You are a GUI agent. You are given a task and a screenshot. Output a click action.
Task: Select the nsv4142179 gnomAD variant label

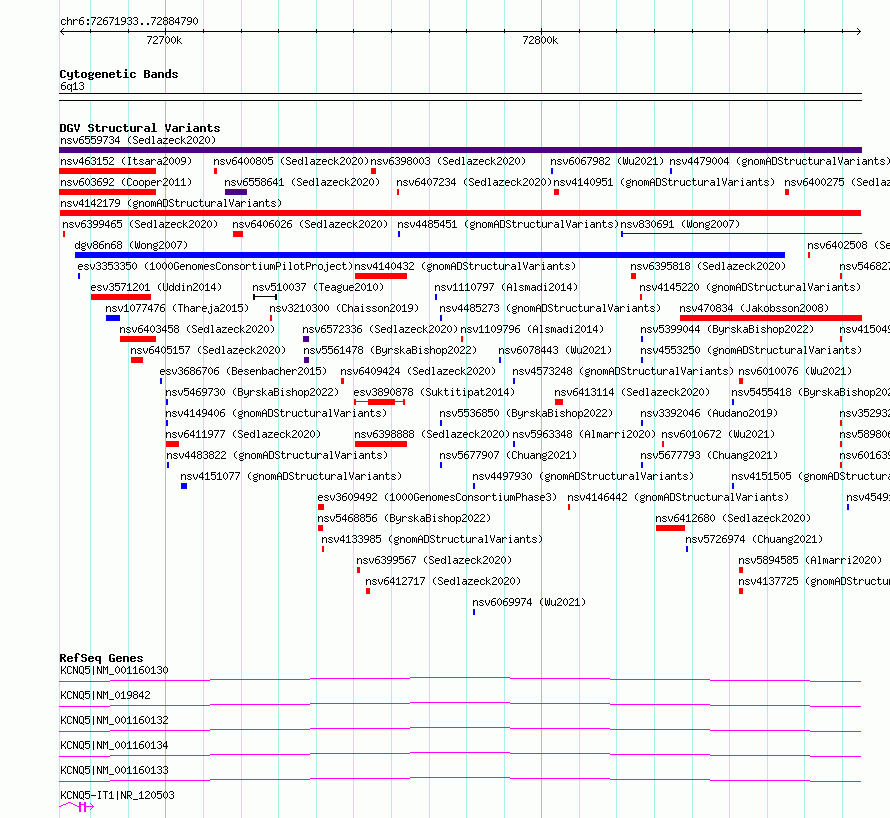171,203
